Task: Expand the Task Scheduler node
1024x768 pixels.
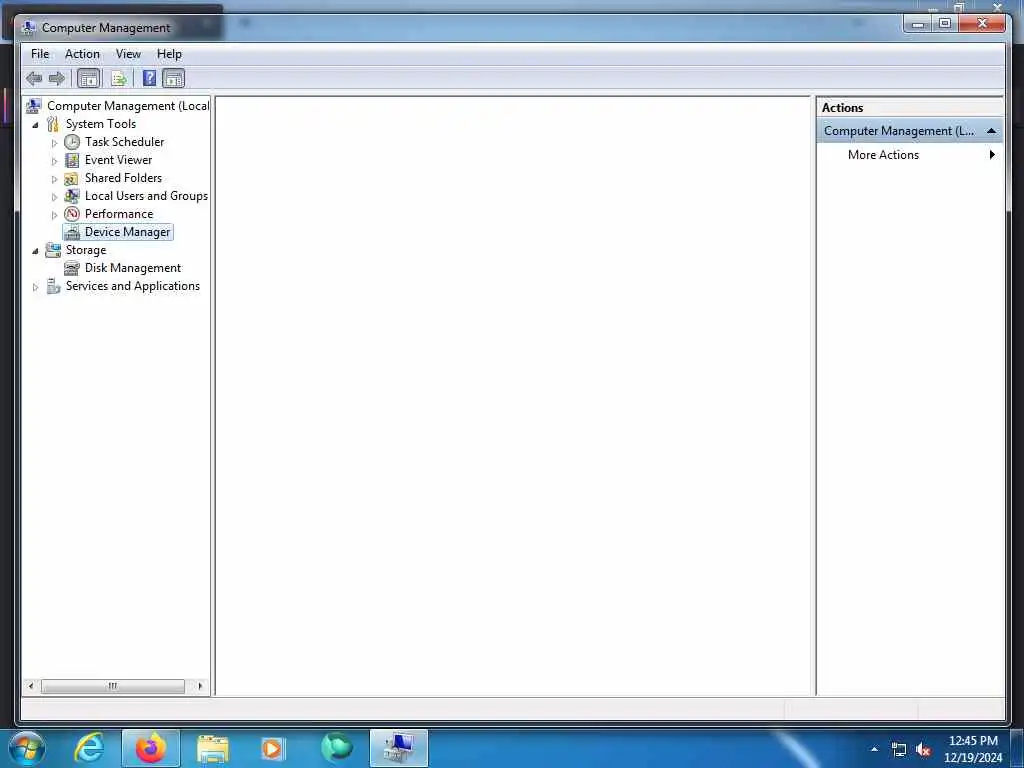Action: click(x=54, y=142)
